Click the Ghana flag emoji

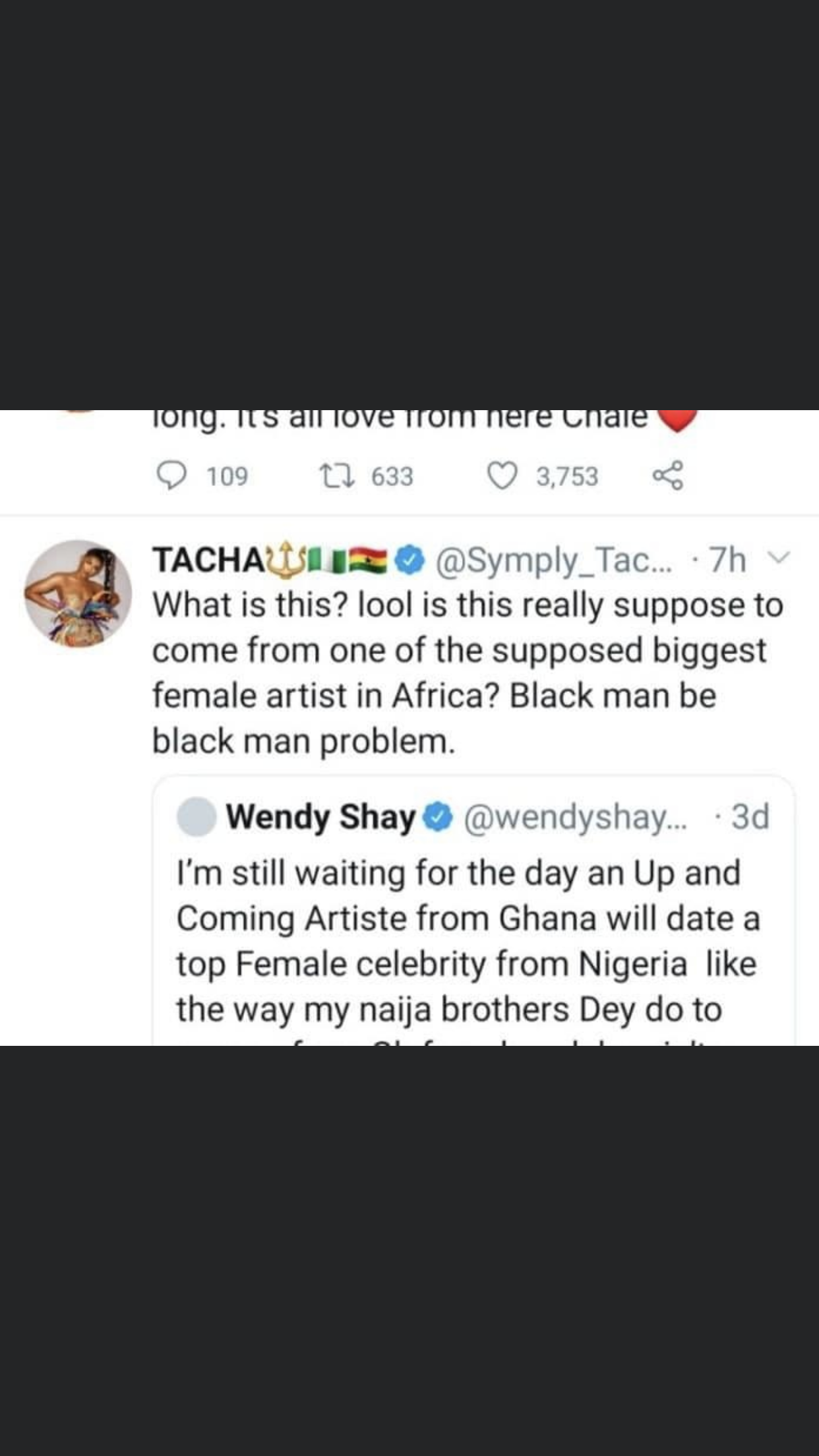click(x=368, y=560)
